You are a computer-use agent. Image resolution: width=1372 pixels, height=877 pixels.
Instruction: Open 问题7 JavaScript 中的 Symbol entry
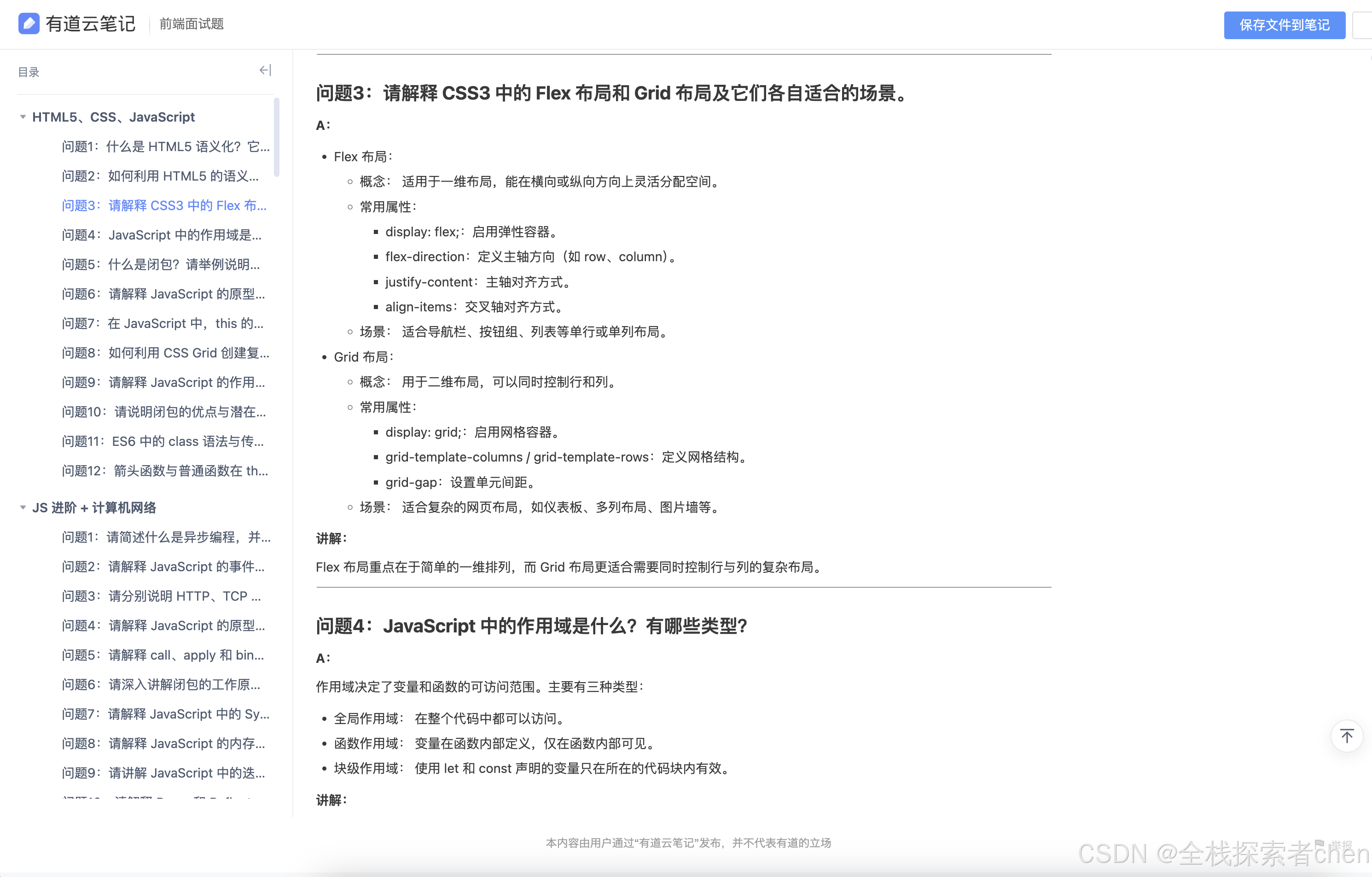click(x=165, y=714)
